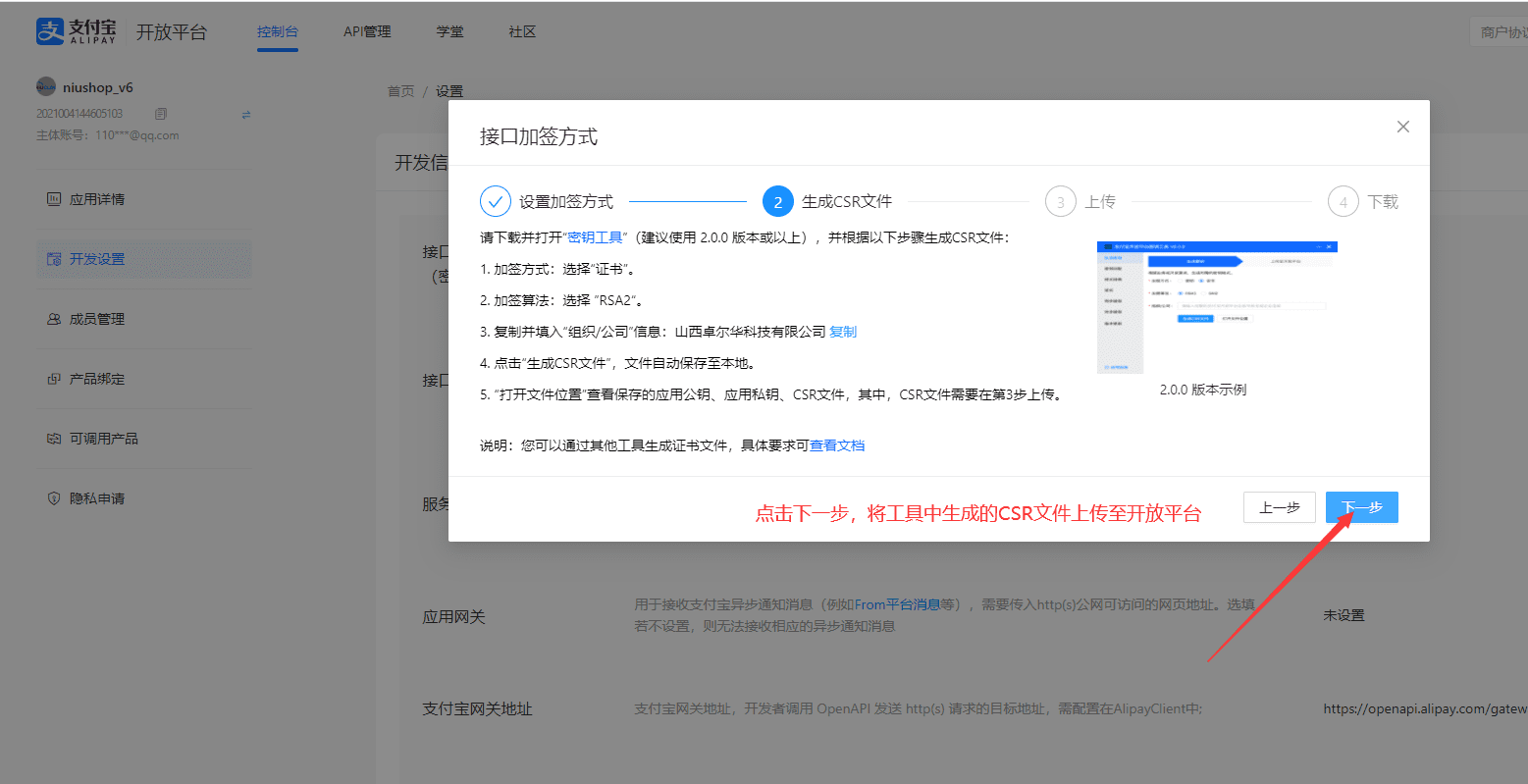Viewport: 1528px width, 784px height.
Task: Open 社区 in top navigation
Action: (522, 31)
